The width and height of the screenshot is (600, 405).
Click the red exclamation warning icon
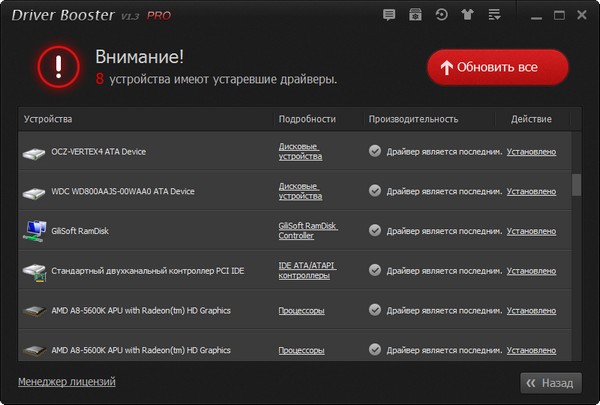(x=59, y=67)
